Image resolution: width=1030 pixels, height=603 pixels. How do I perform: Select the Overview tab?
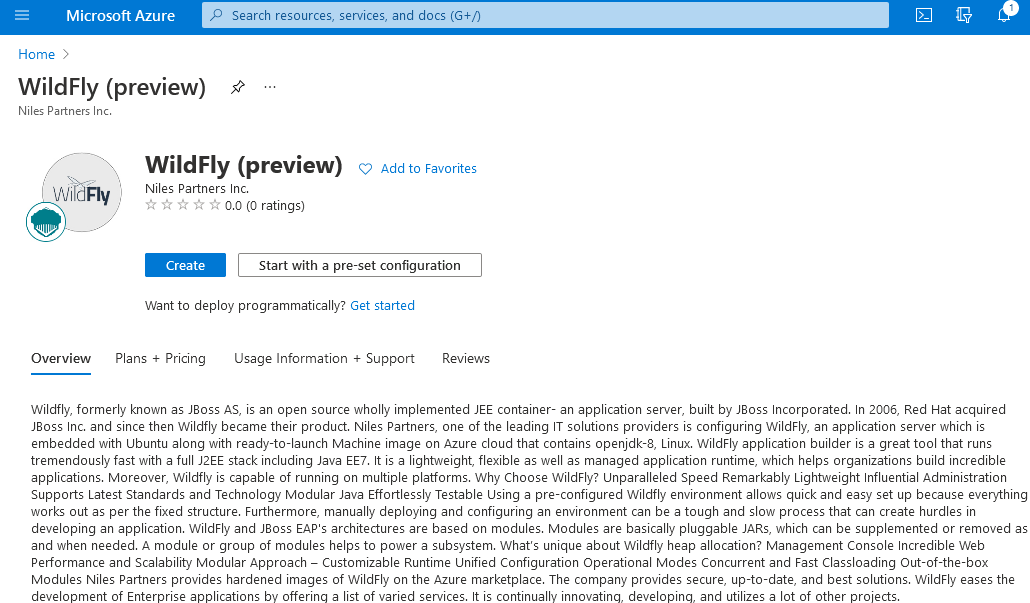pos(61,358)
